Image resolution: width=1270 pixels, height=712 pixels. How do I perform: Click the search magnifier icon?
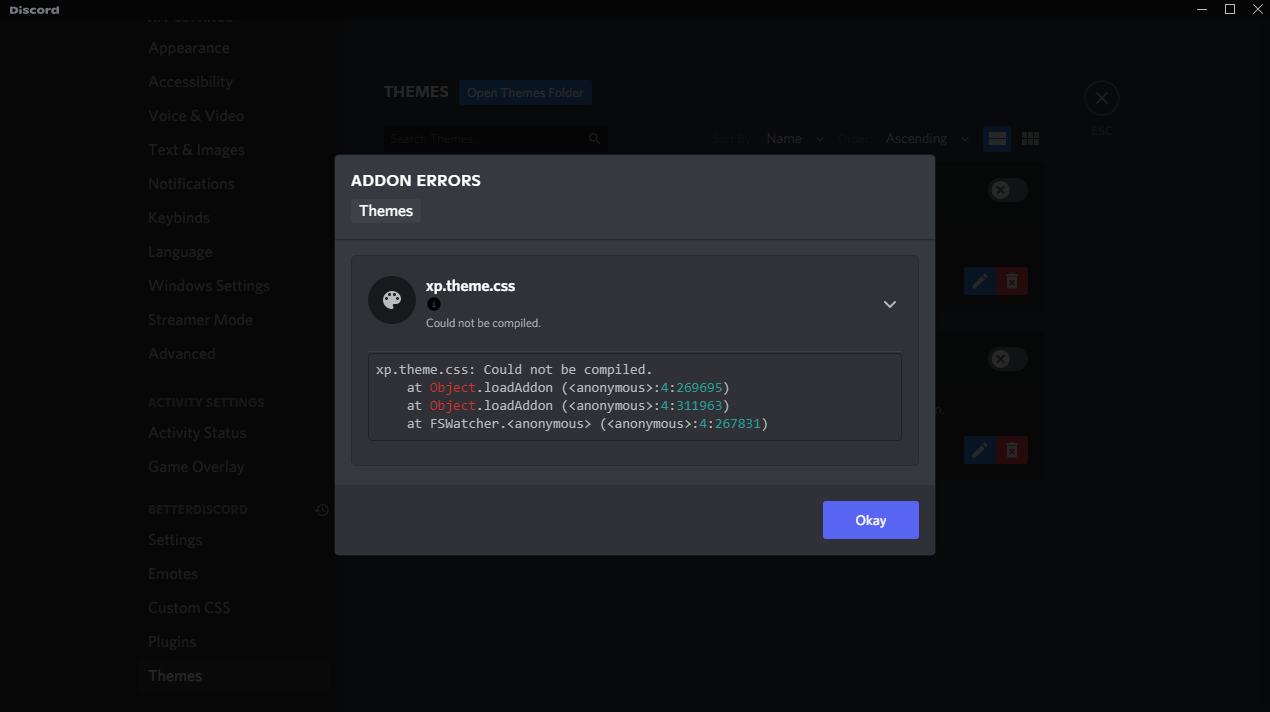pyautogui.click(x=594, y=139)
